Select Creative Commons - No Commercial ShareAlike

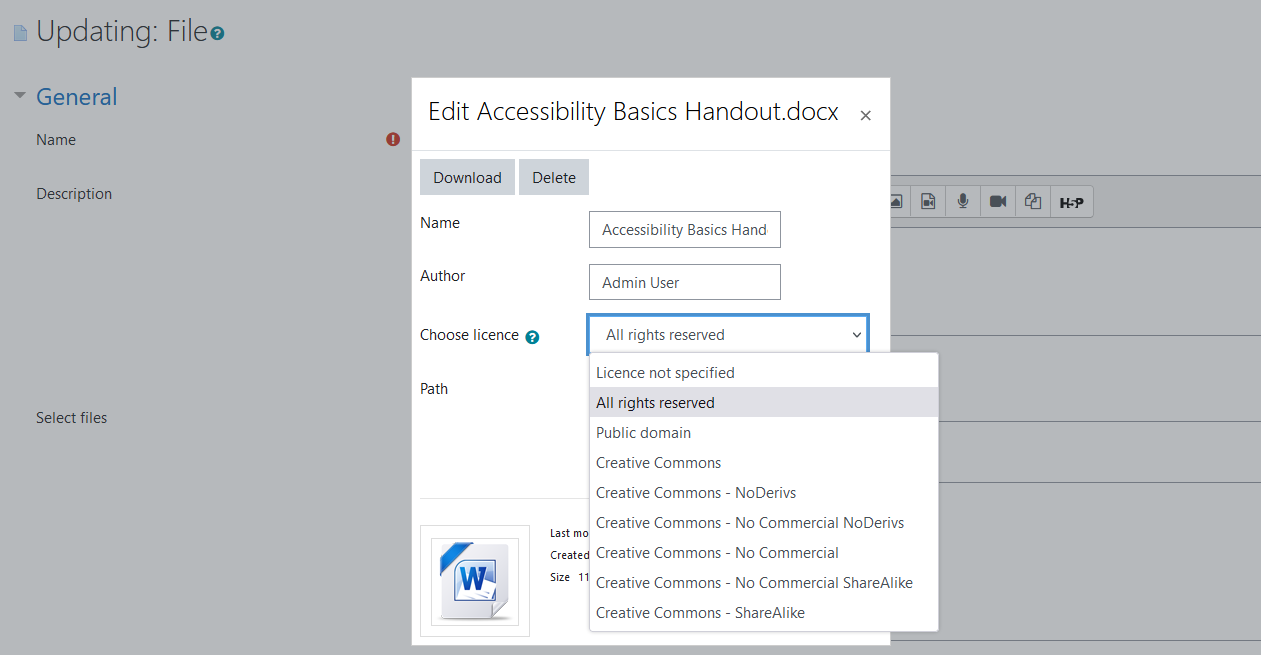click(x=764, y=583)
